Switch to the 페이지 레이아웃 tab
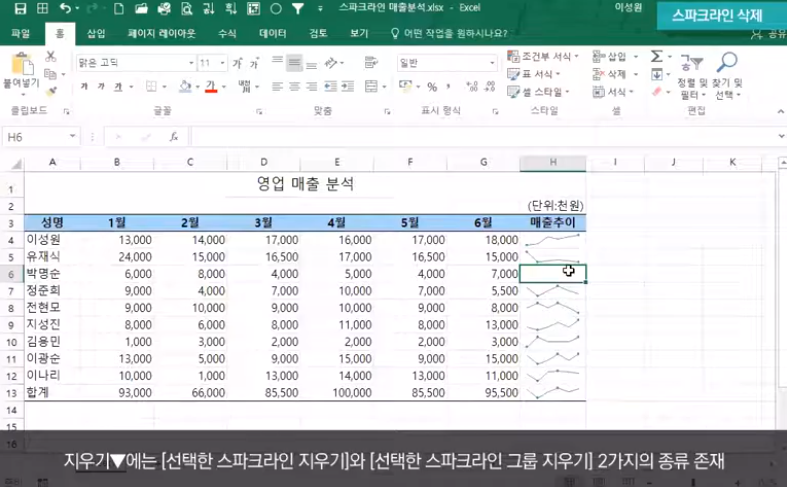This screenshot has width=787, height=487. tap(161, 34)
